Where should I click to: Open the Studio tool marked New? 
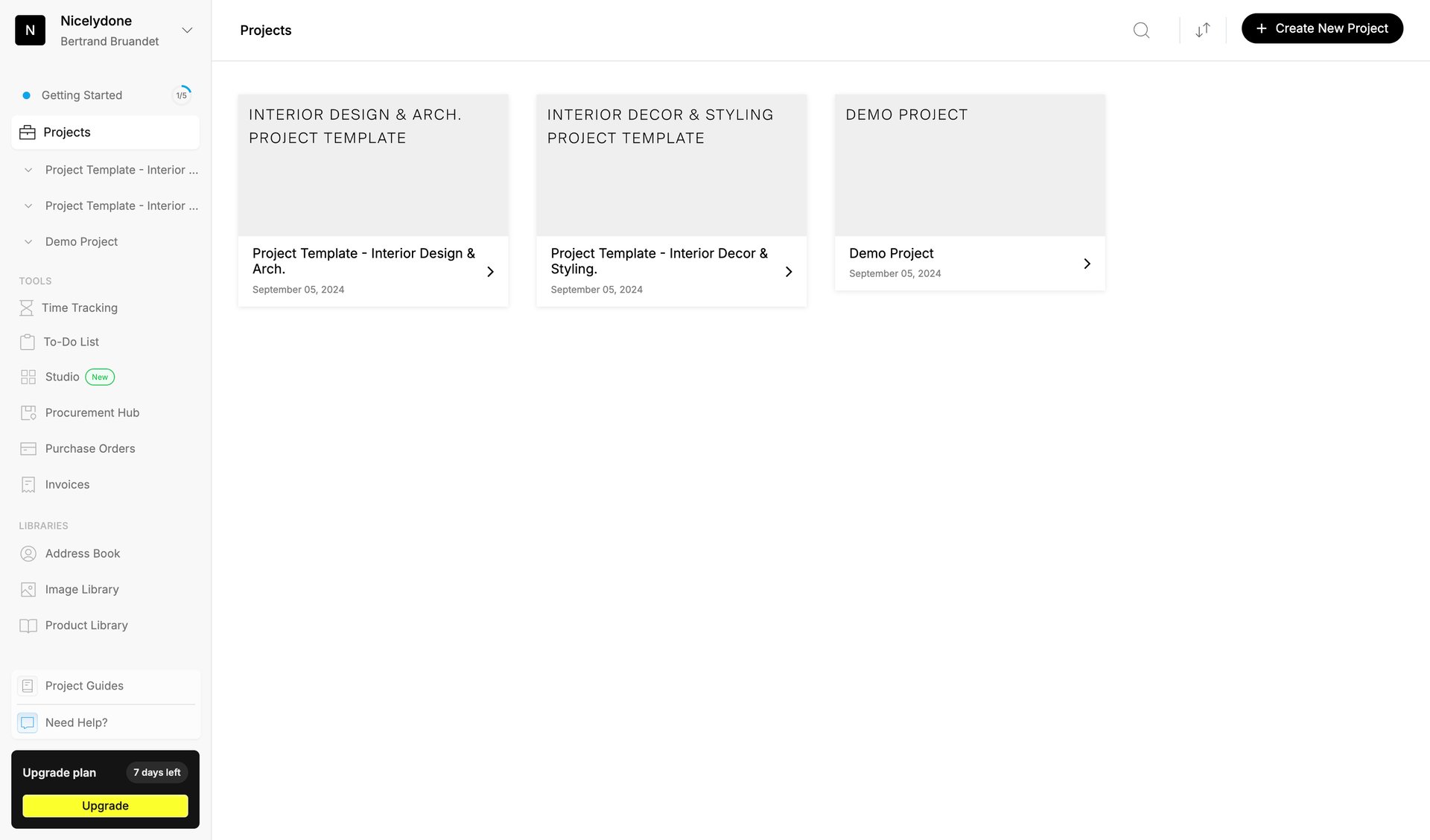(63, 377)
